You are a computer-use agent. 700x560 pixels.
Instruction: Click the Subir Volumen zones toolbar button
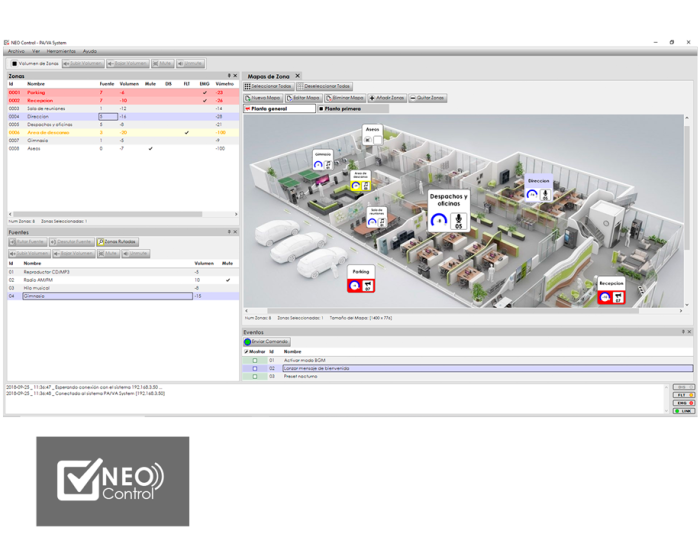click(x=82, y=63)
